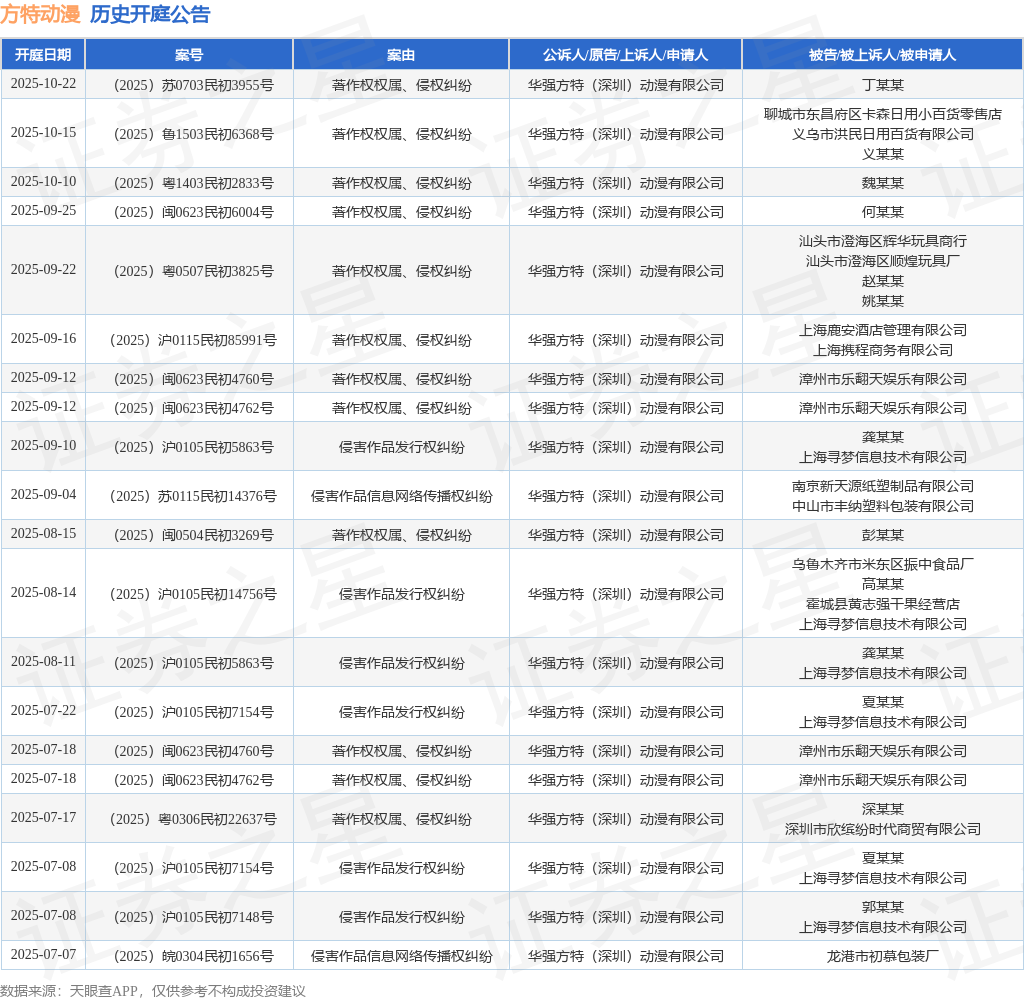Select date cell 2025-08-14
The image size is (1024, 1000).
[43, 592]
